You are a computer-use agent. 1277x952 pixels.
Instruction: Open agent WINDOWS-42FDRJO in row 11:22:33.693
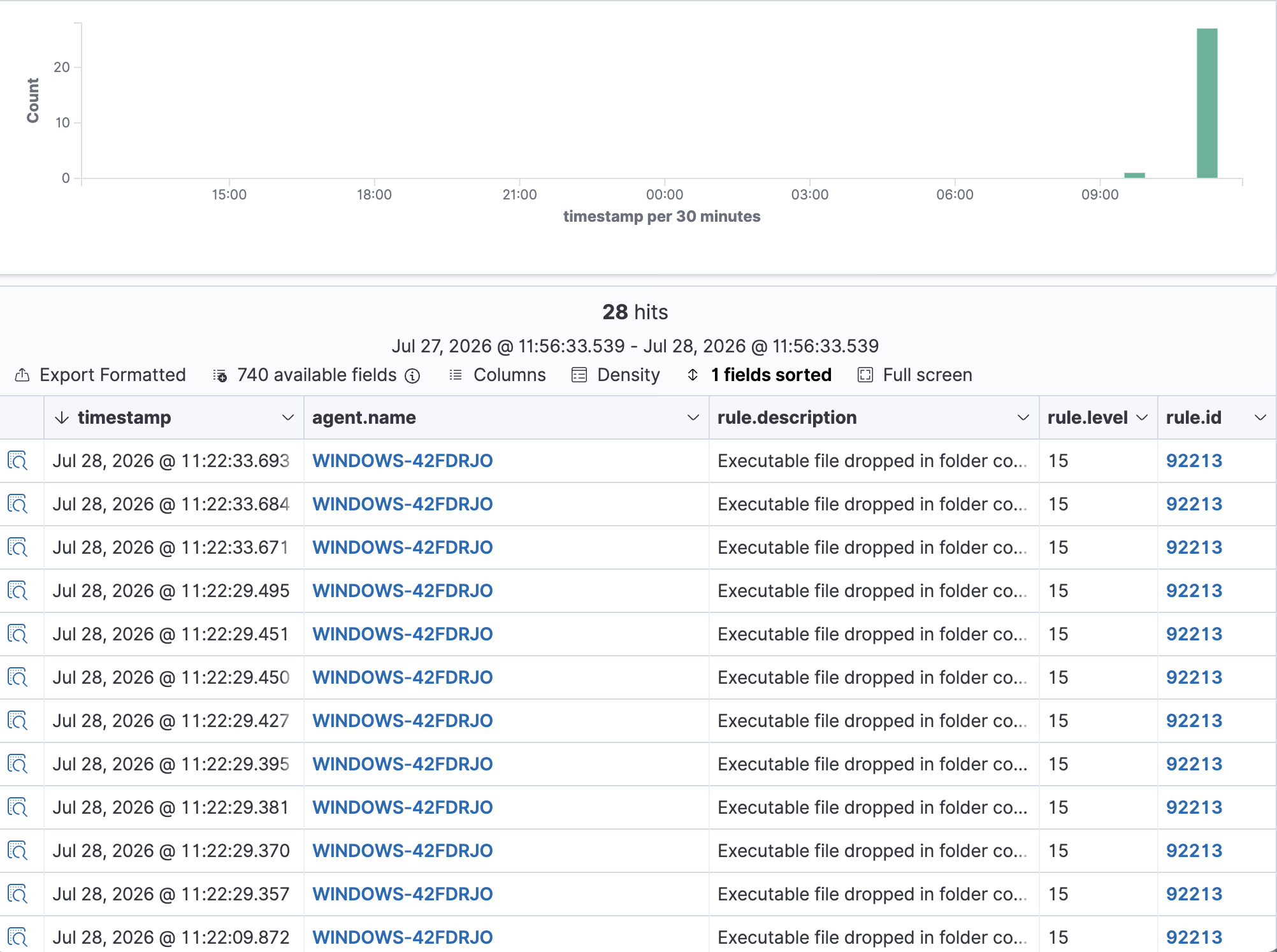pyautogui.click(x=403, y=461)
